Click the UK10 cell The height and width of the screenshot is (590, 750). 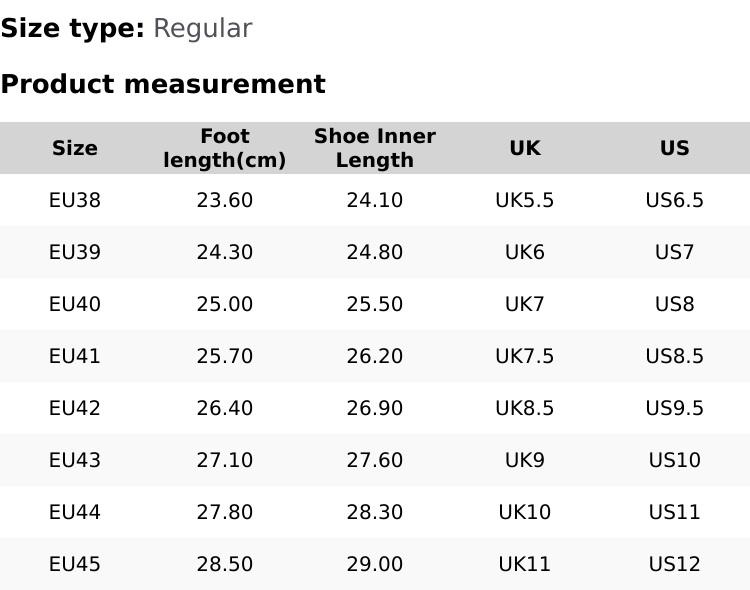[525, 512]
